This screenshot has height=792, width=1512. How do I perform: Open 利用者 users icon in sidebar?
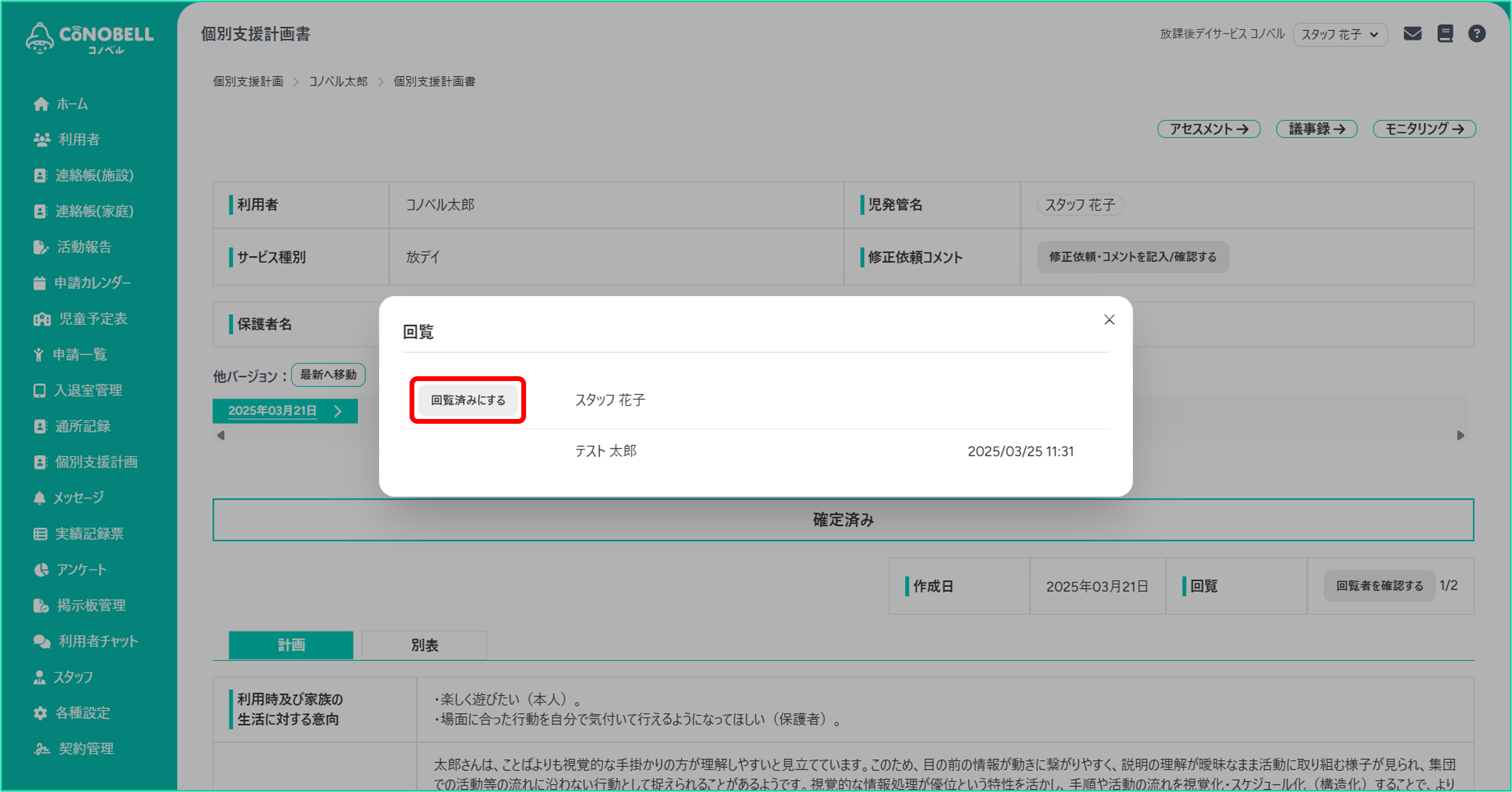[42, 139]
